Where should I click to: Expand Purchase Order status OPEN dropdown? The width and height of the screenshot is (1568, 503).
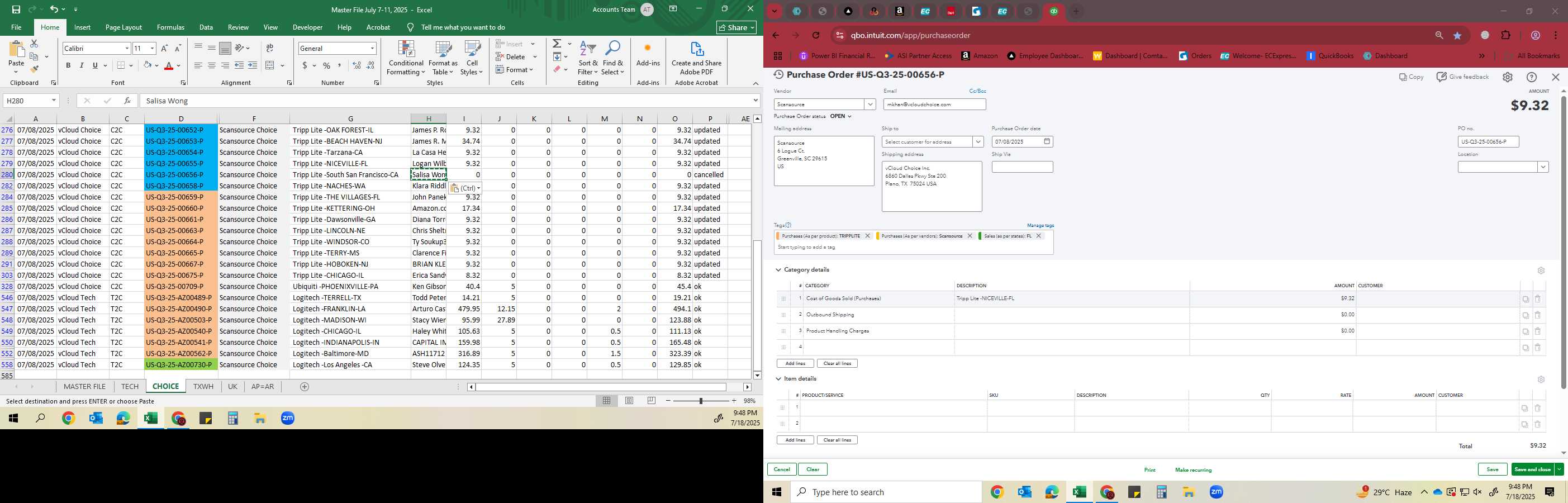click(840, 116)
